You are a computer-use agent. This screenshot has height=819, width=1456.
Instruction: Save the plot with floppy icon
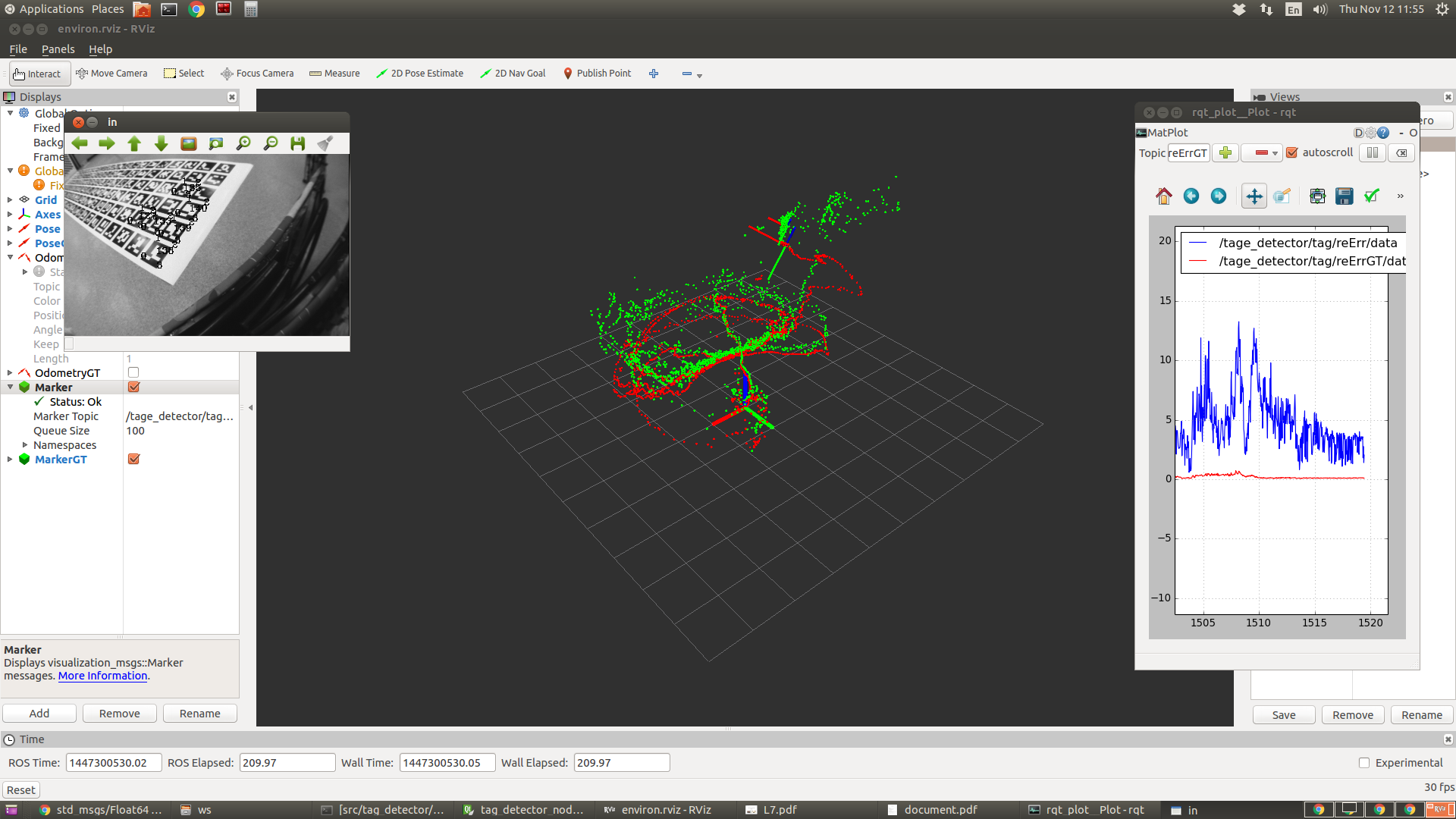tap(1344, 196)
